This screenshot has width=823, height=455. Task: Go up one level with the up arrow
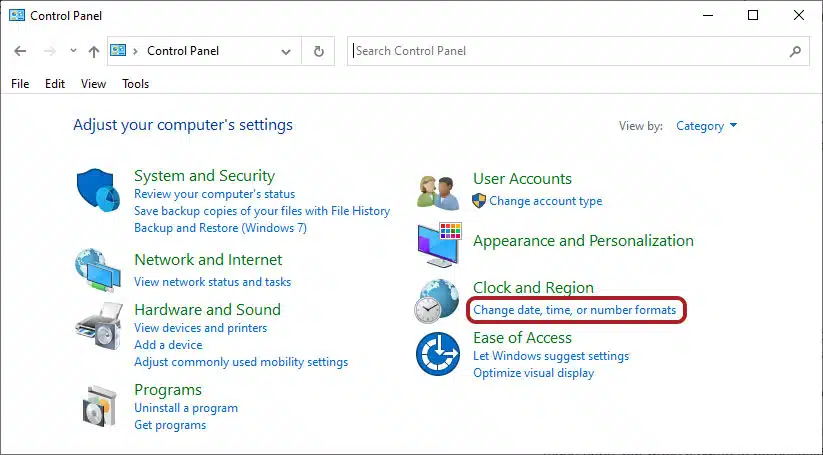tap(94, 51)
